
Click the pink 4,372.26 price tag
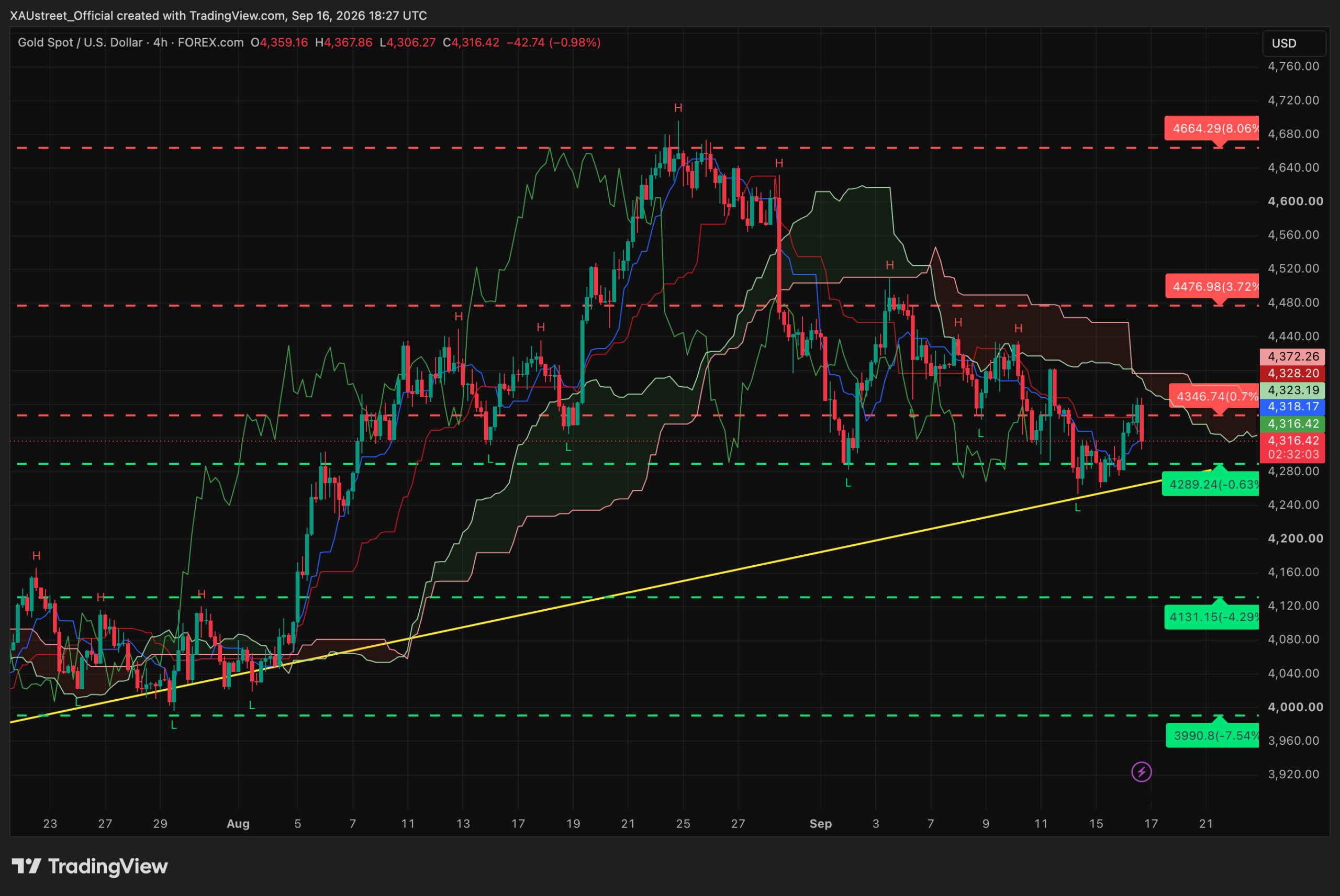click(x=1293, y=356)
